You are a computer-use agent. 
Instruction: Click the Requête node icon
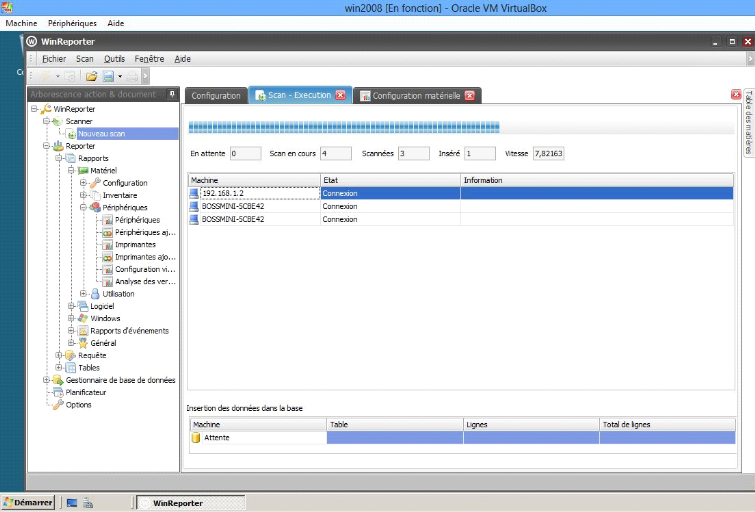tap(70, 355)
